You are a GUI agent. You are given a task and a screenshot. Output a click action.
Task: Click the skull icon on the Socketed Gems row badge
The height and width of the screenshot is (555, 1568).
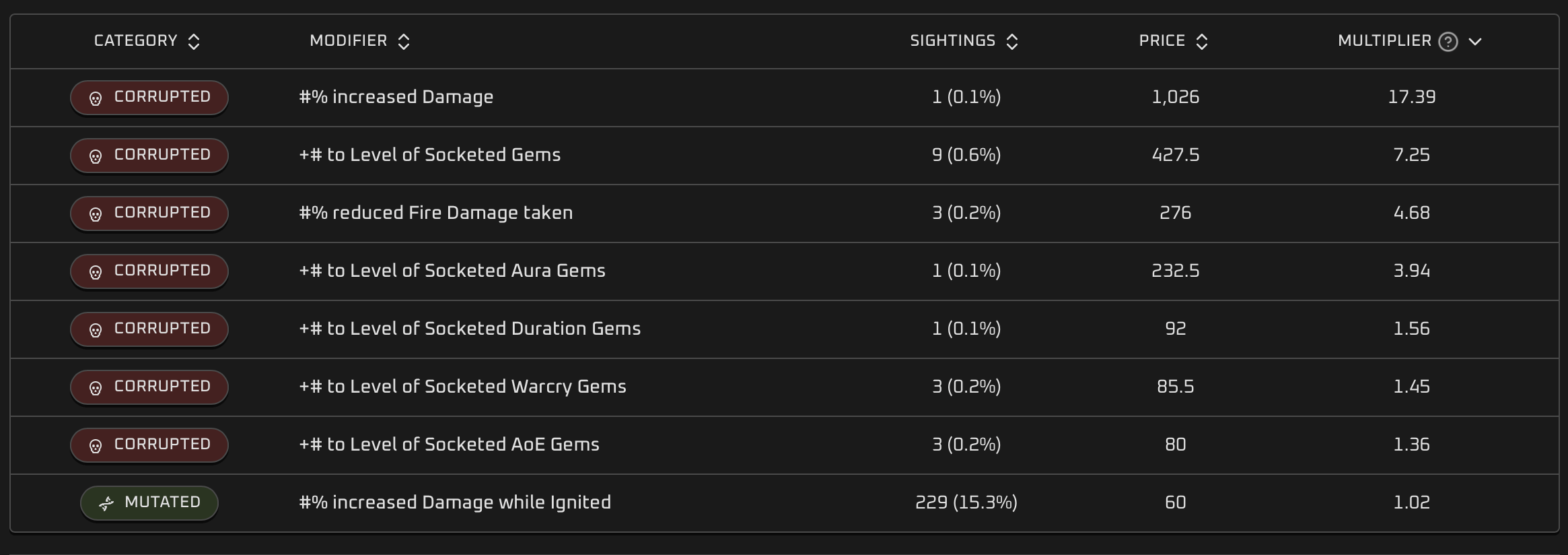click(97, 155)
